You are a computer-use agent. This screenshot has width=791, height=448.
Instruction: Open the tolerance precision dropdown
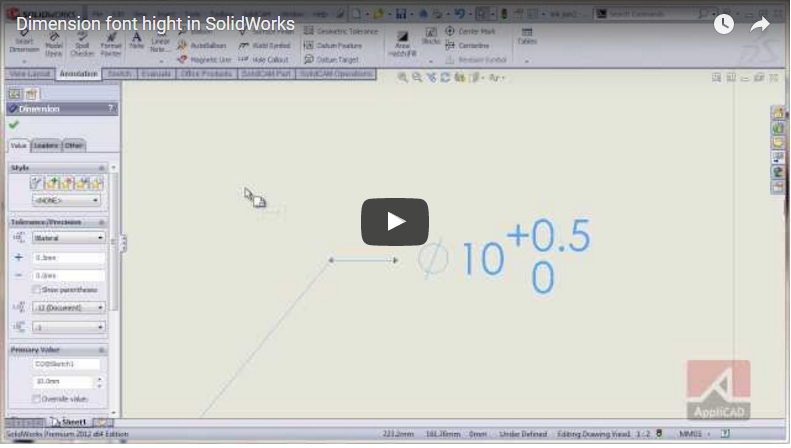coord(68,327)
